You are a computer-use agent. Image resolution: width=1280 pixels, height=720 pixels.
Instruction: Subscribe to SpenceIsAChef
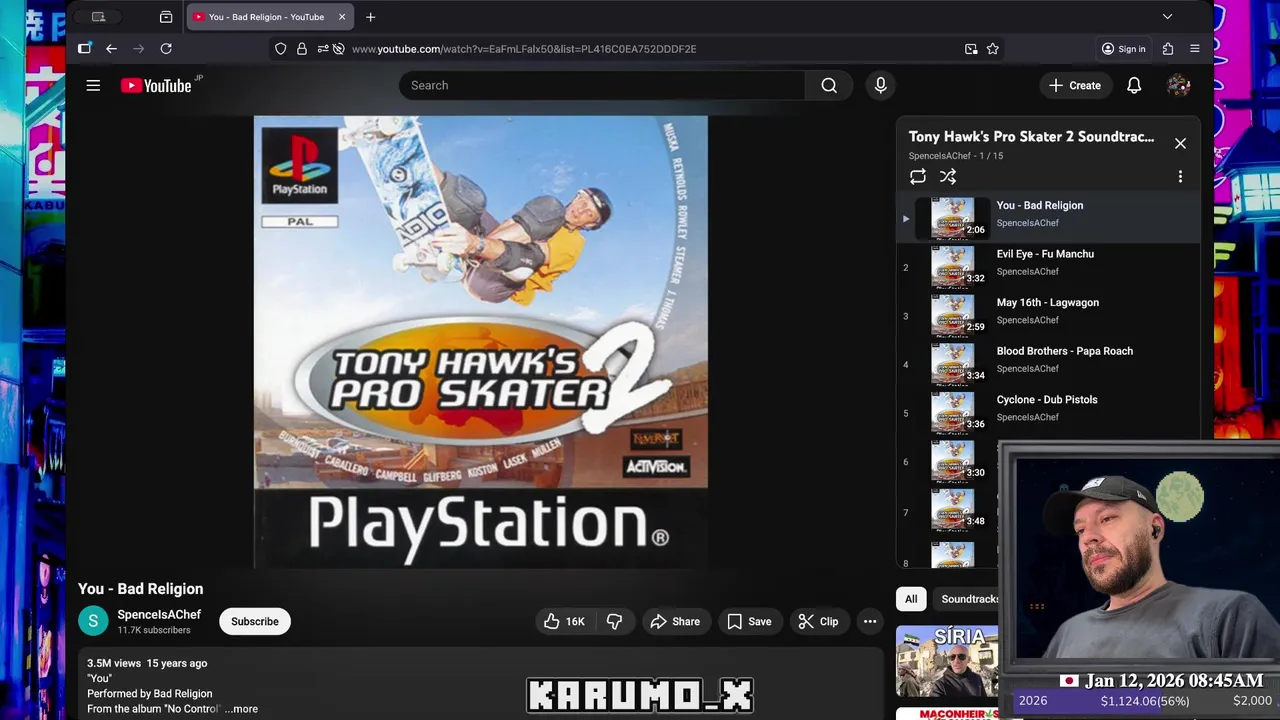[x=255, y=622]
